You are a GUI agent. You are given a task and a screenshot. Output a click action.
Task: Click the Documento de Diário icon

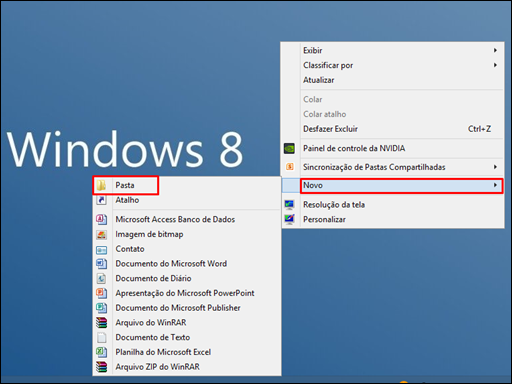tap(101, 278)
